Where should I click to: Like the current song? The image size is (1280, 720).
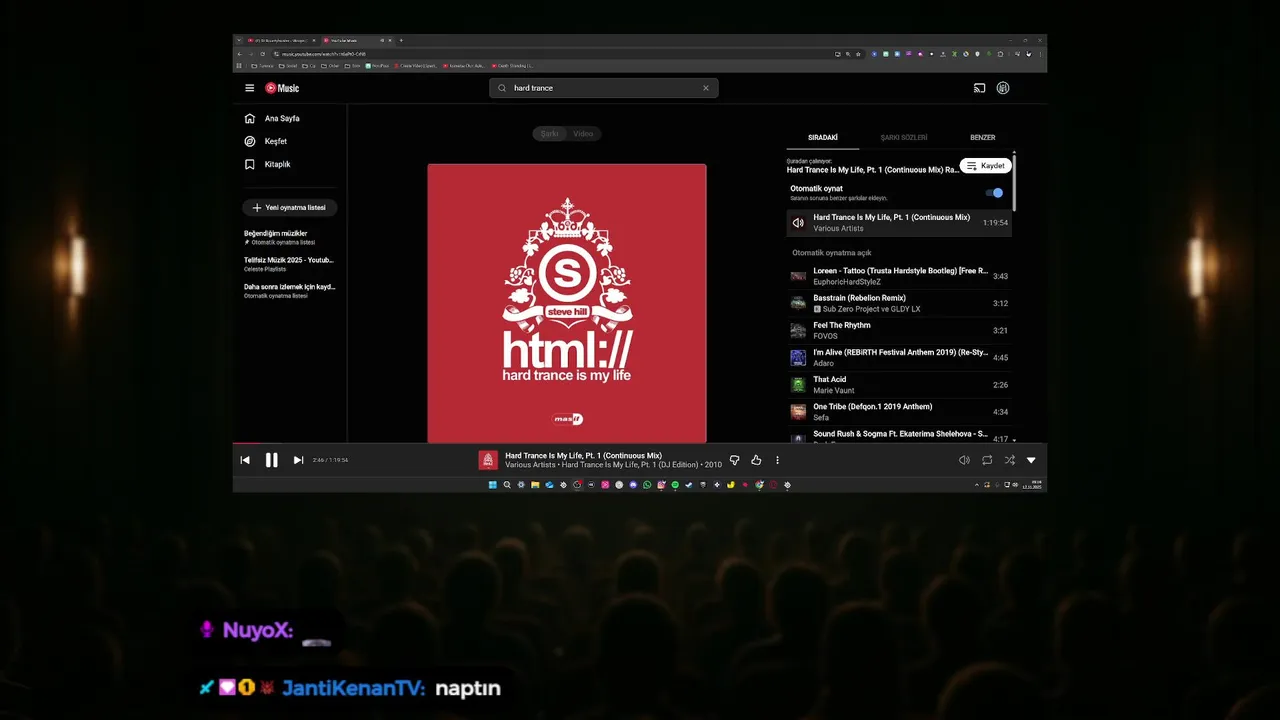point(756,460)
